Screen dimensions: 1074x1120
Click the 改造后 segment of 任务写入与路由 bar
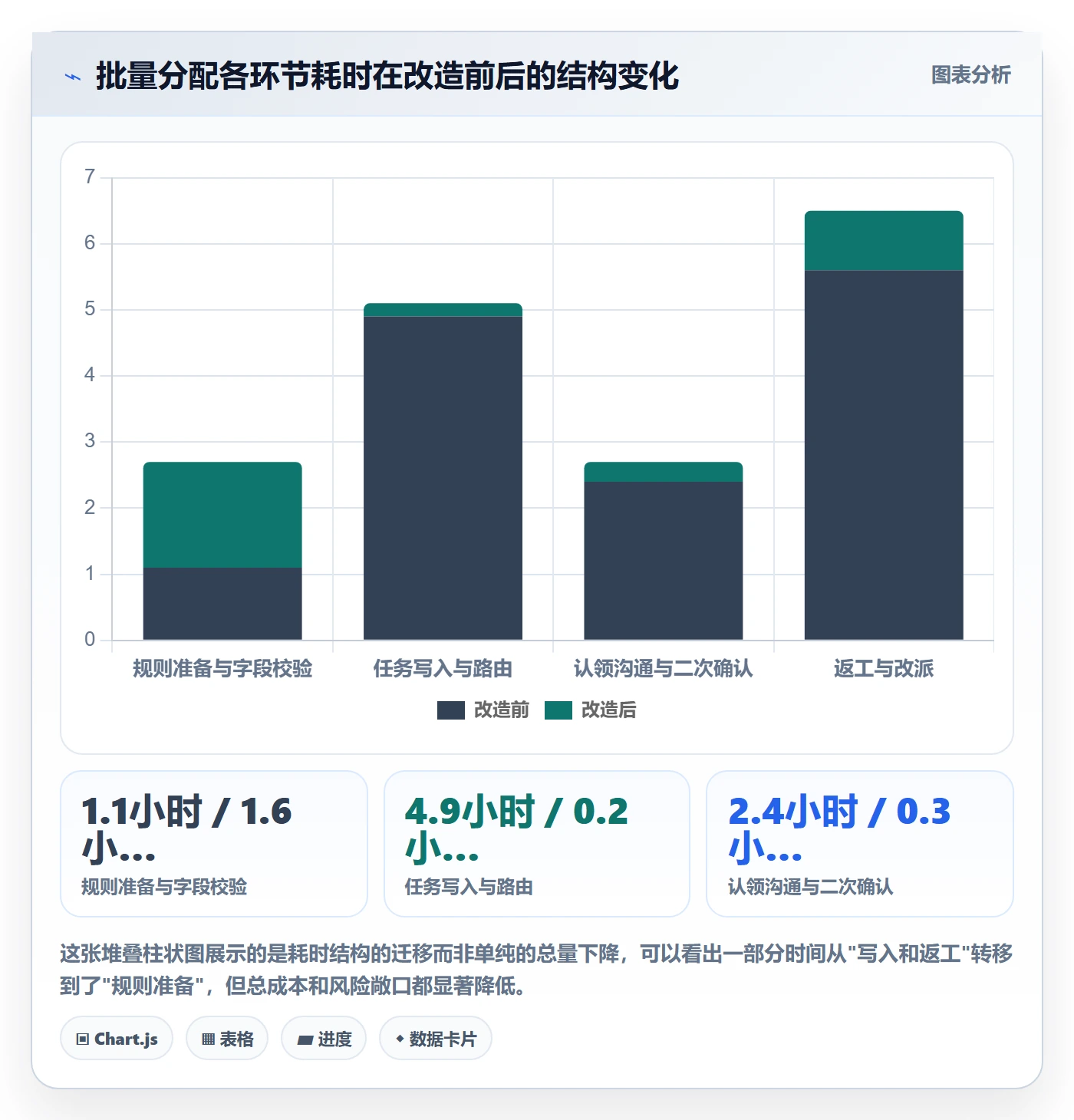pyautogui.click(x=443, y=310)
